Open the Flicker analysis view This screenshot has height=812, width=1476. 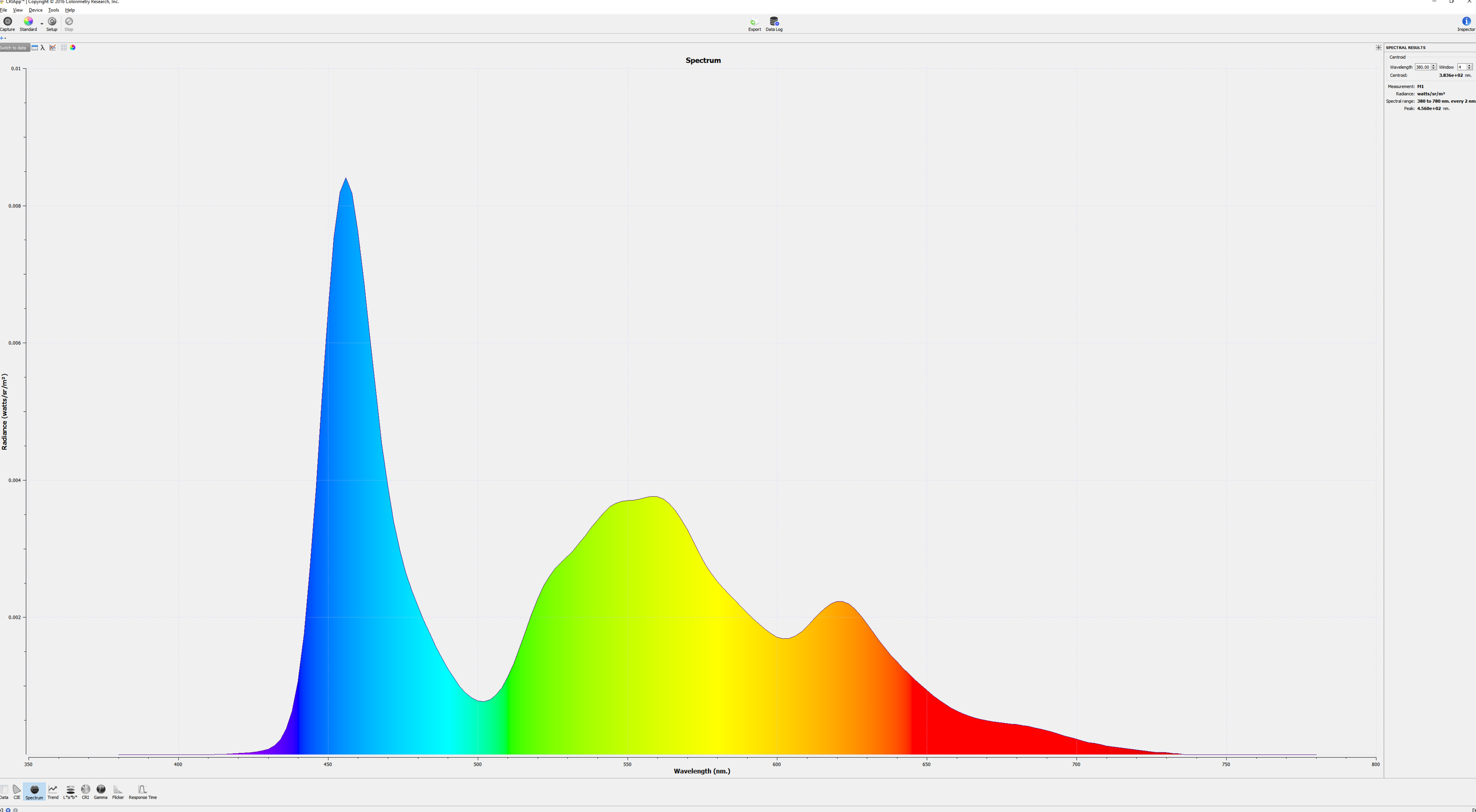point(118,790)
